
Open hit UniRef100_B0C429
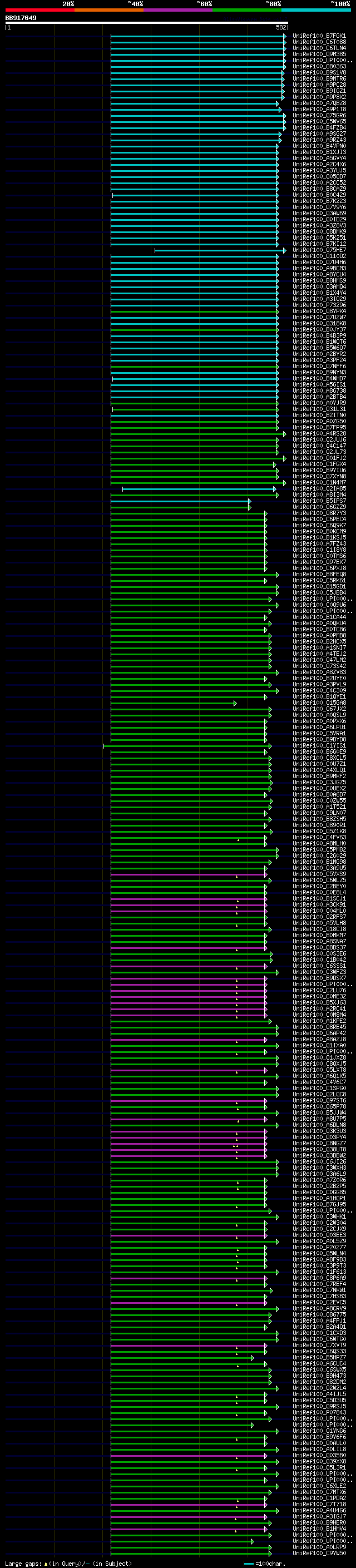pyautogui.click(x=319, y=195)
